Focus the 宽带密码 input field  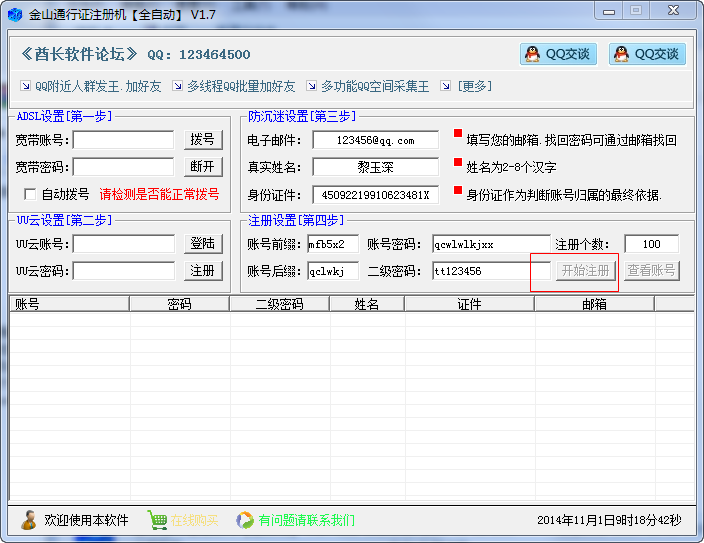123,167
